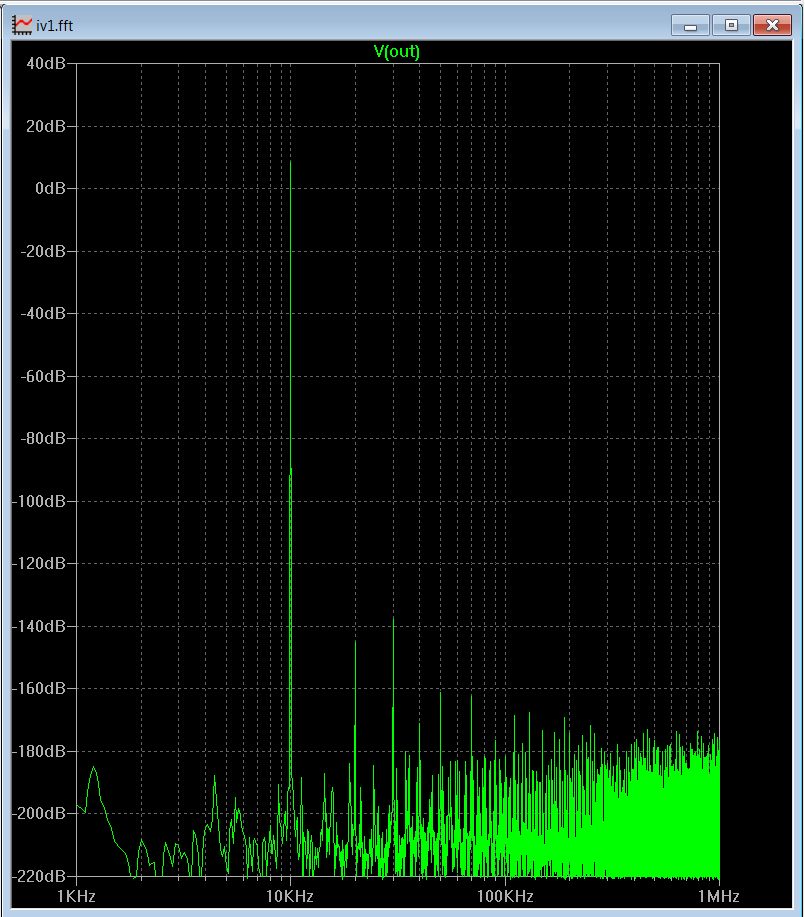Click the 0dB axis label
The image size is (805, 917).
[50, 188]
